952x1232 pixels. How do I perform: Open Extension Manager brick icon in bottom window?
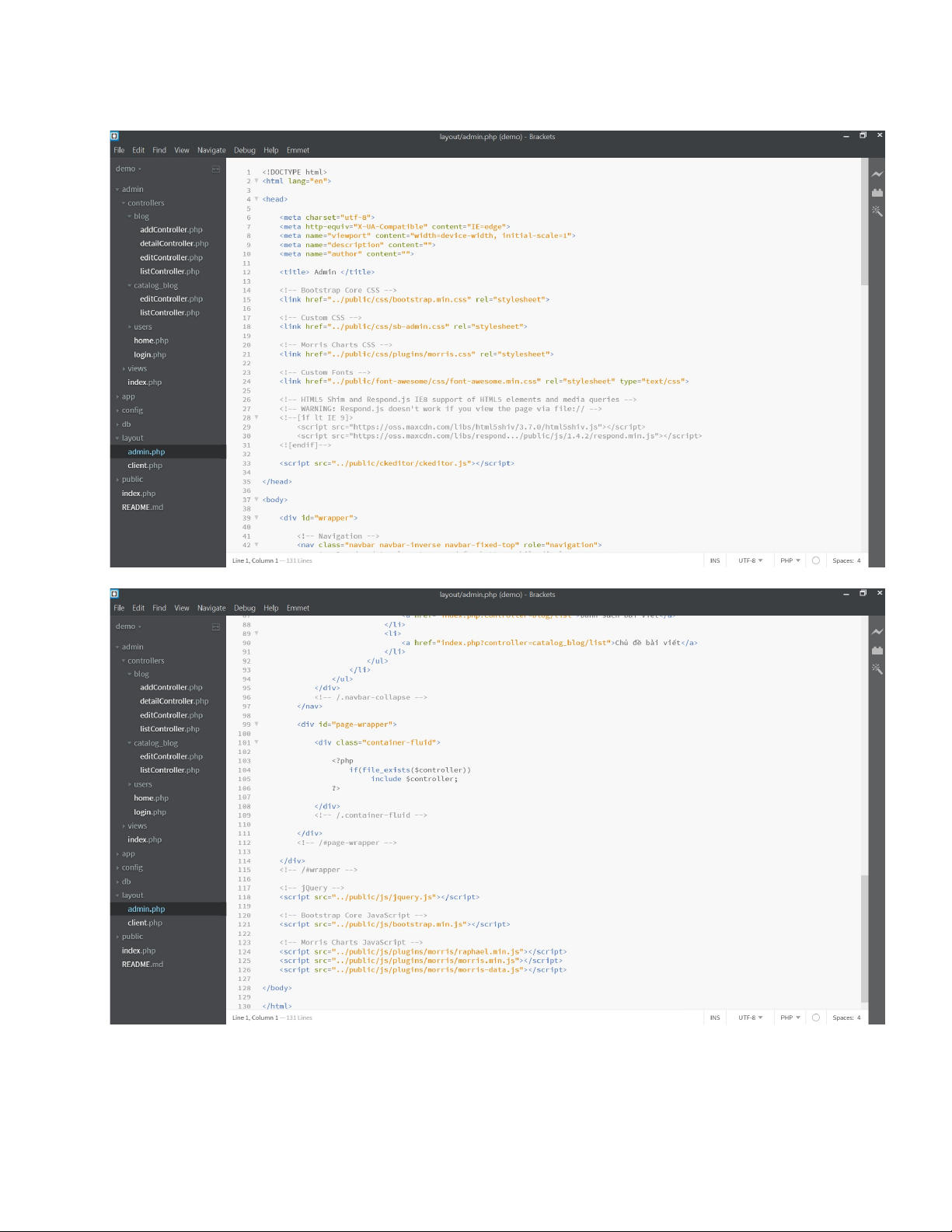pyautogui.click(x=877, y=651)
